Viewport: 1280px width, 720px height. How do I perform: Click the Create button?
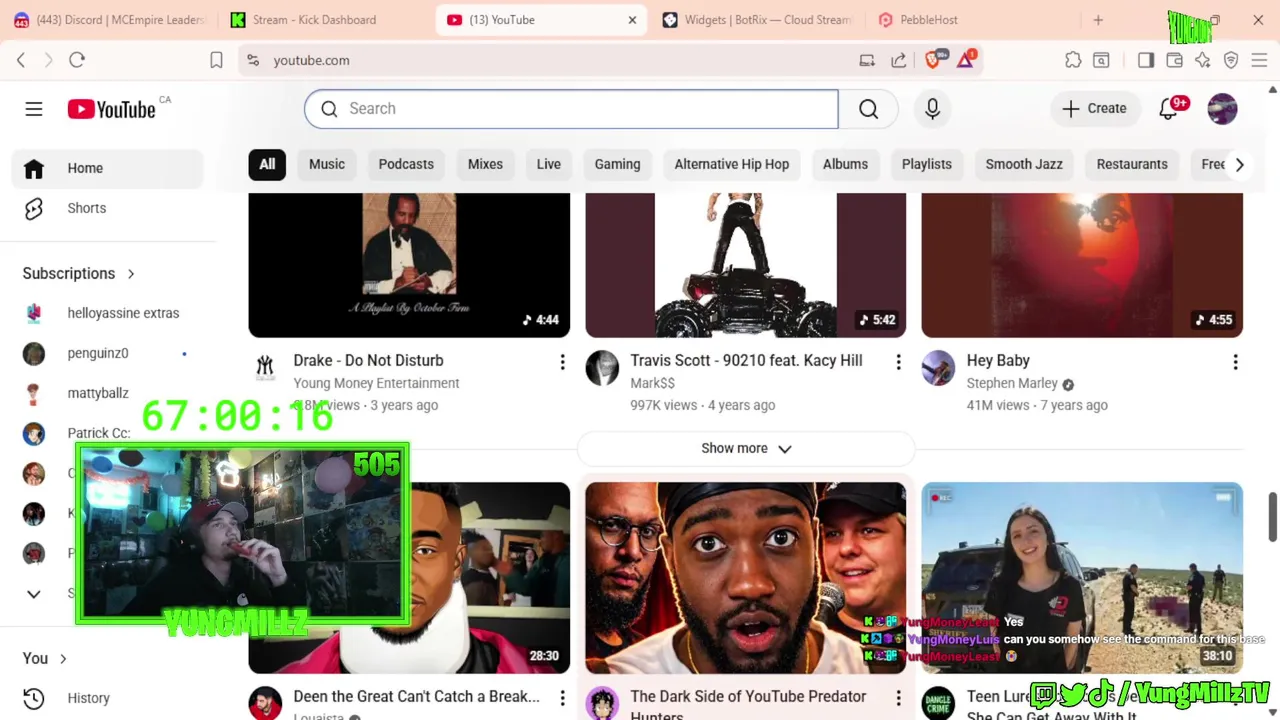(x=1094, y=109)
